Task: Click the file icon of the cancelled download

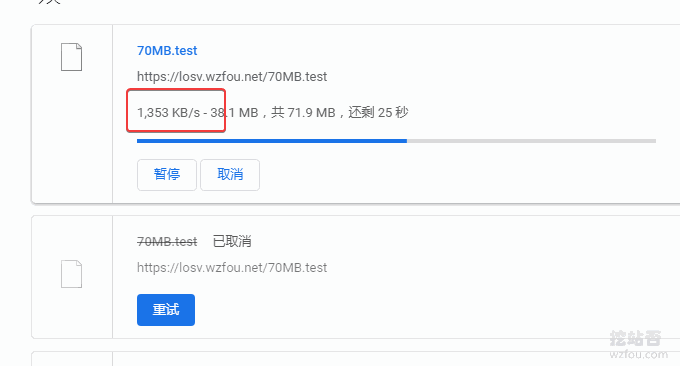Action: (x=72, y=274)
